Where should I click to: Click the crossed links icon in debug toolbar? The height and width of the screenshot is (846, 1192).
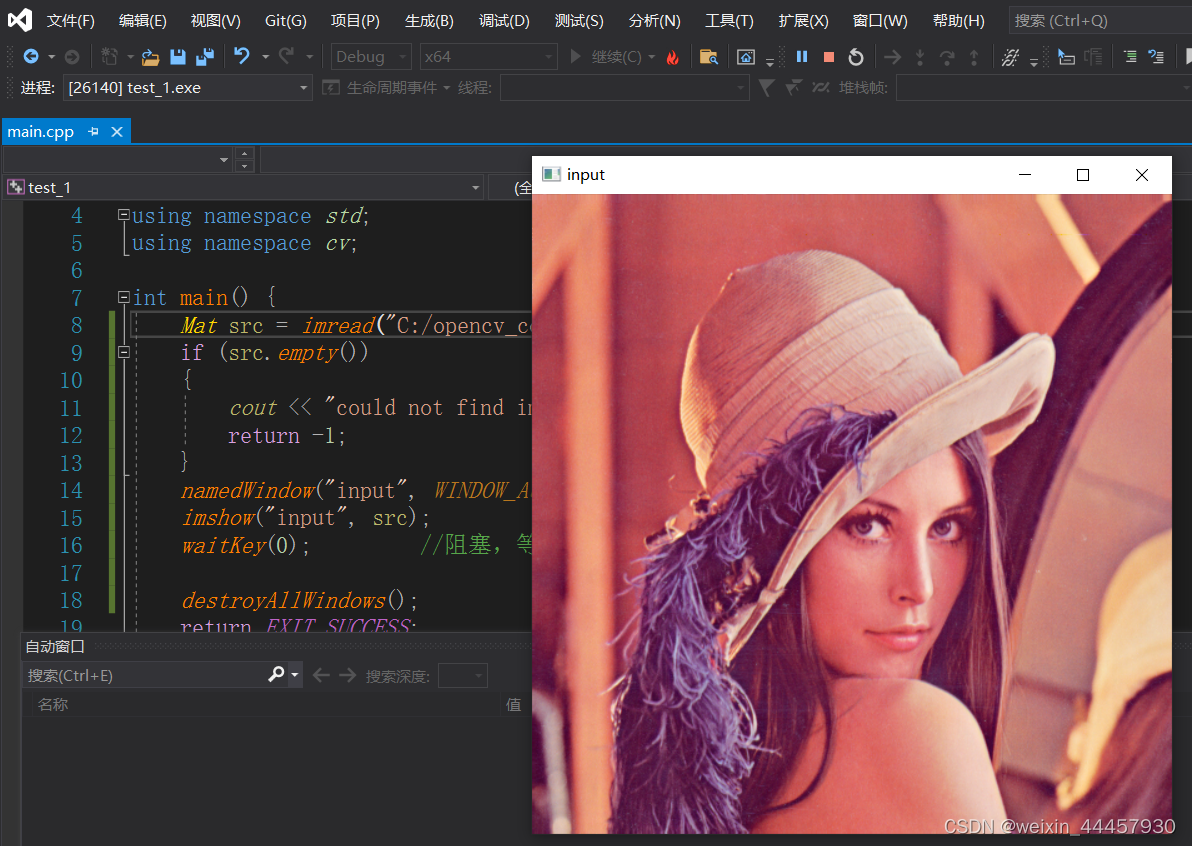point(1010,57)
